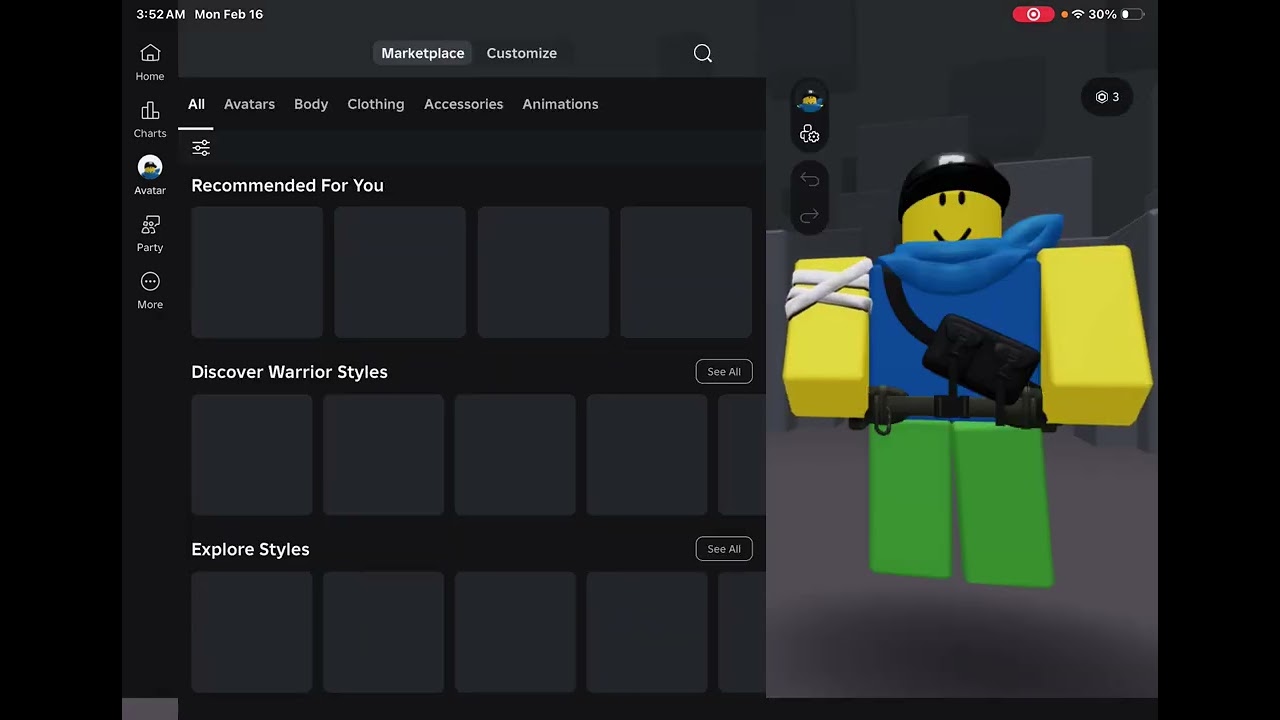
Task: Open Marketplace search magnifier
Action: pyautogui.click(x=703, y=53)
